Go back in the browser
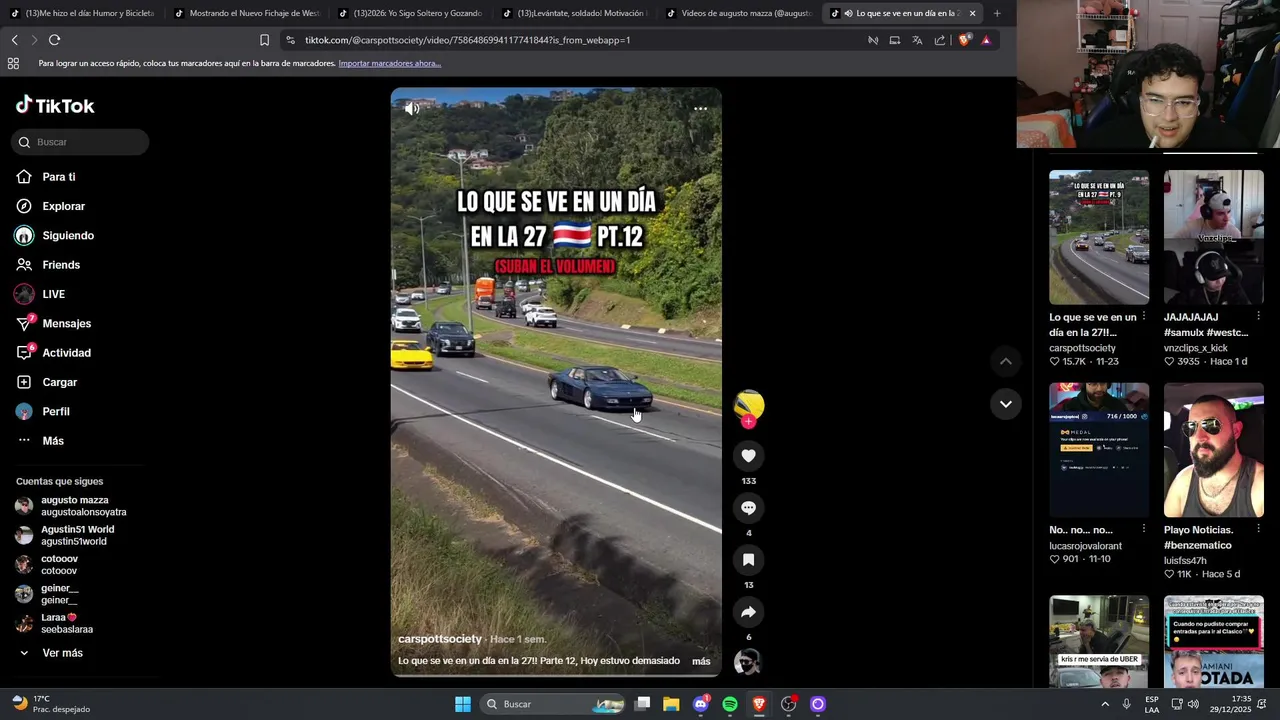The image size is (1280, 720). (14, 40)
